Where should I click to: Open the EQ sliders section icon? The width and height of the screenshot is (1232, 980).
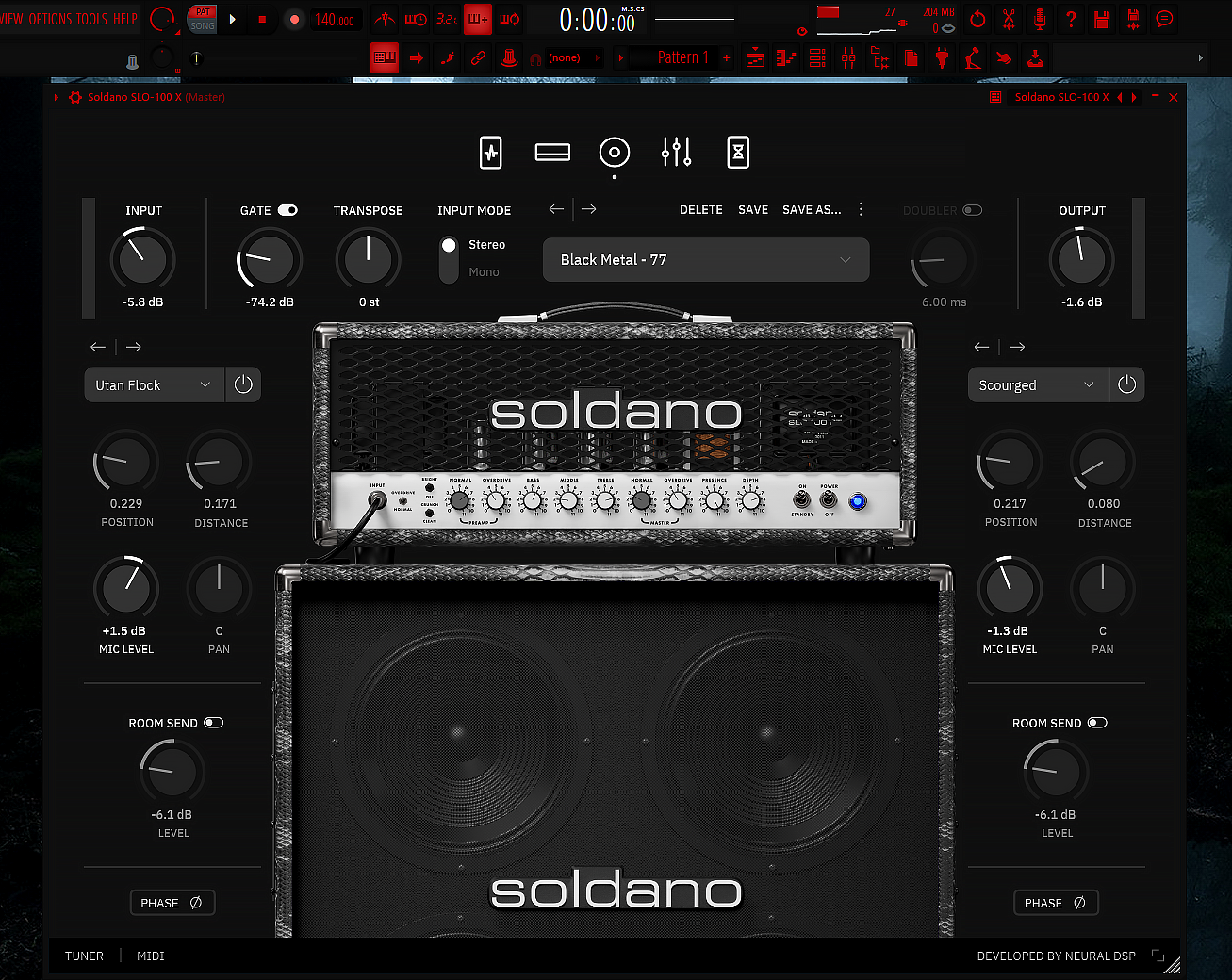[676, 153]
